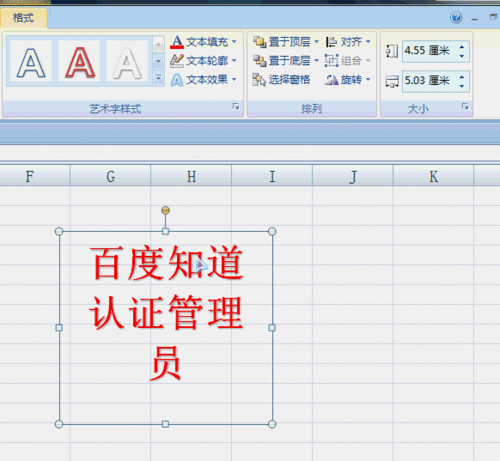Open the 选择窗格 selection pane

(x=281, y=80)
